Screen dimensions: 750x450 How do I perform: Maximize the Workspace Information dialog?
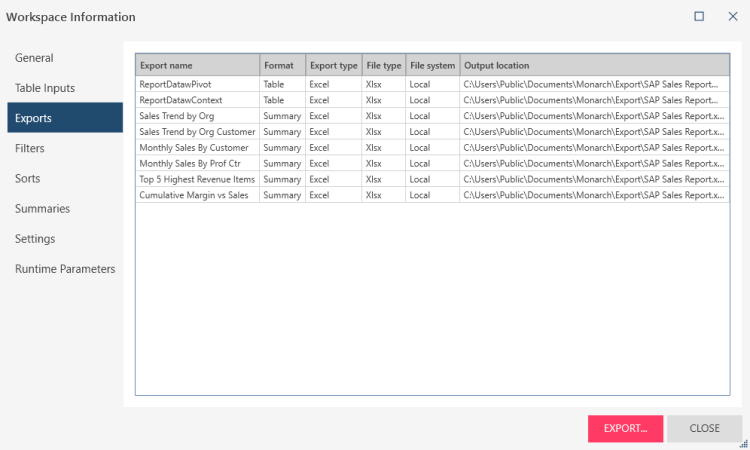pos(699,16)
